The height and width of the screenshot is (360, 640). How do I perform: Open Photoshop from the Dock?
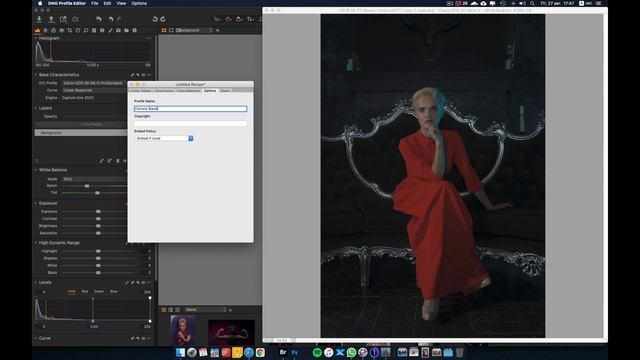pos(295,352)
